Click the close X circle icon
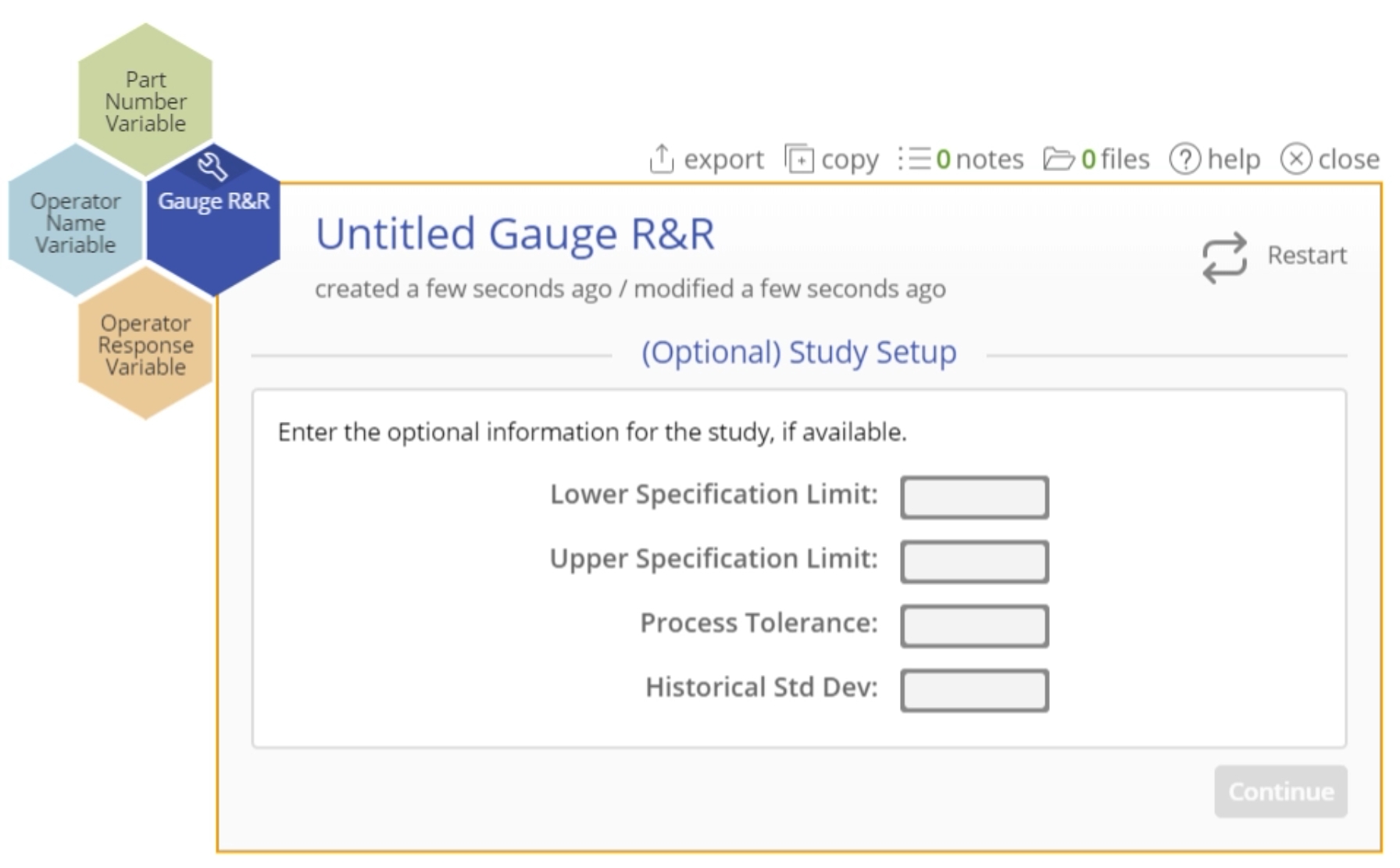The height and width of the screenshot is (868, 1400). tap(1295, 159)
